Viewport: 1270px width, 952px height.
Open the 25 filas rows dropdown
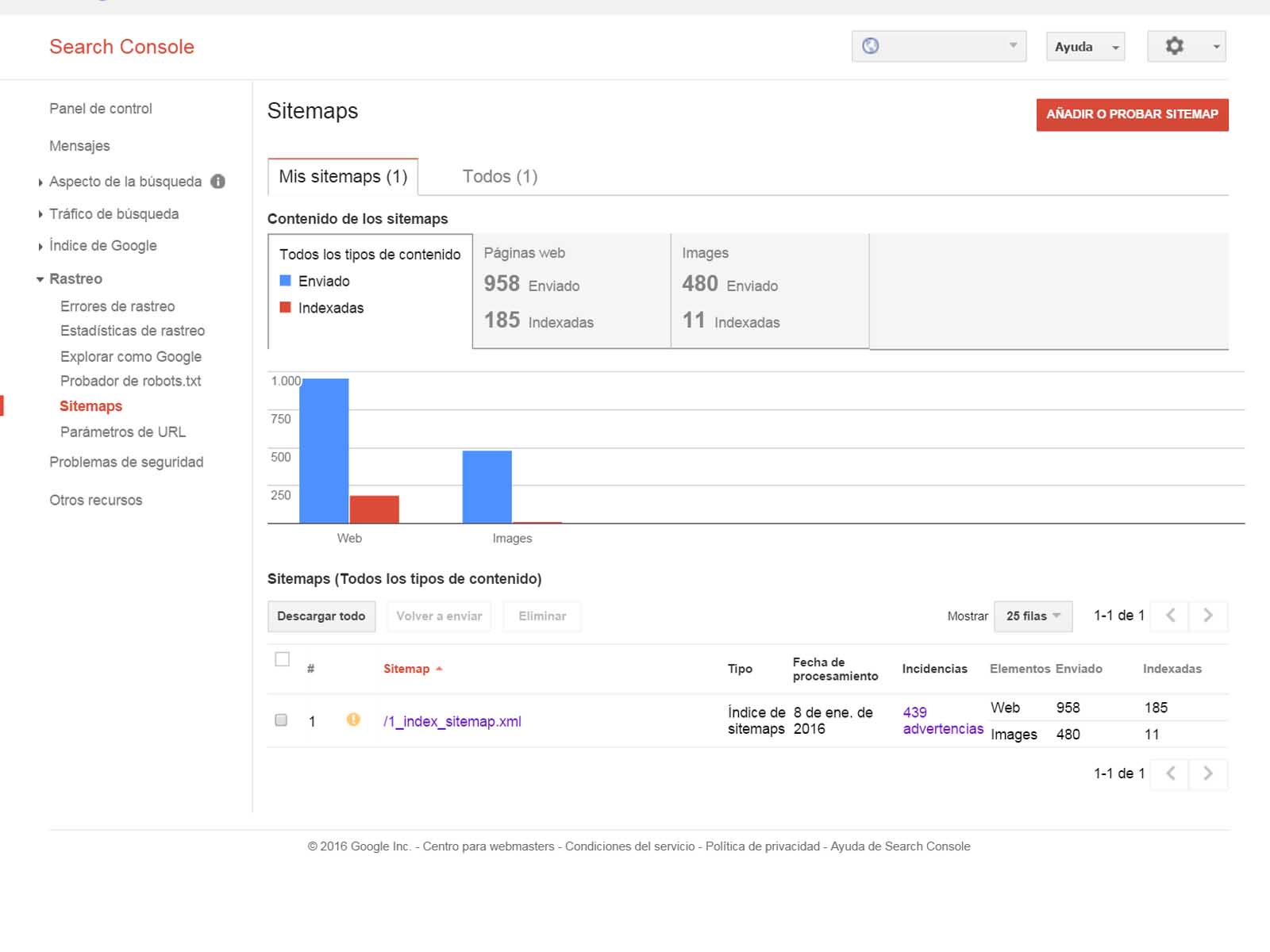click(x=1033, y=616)
